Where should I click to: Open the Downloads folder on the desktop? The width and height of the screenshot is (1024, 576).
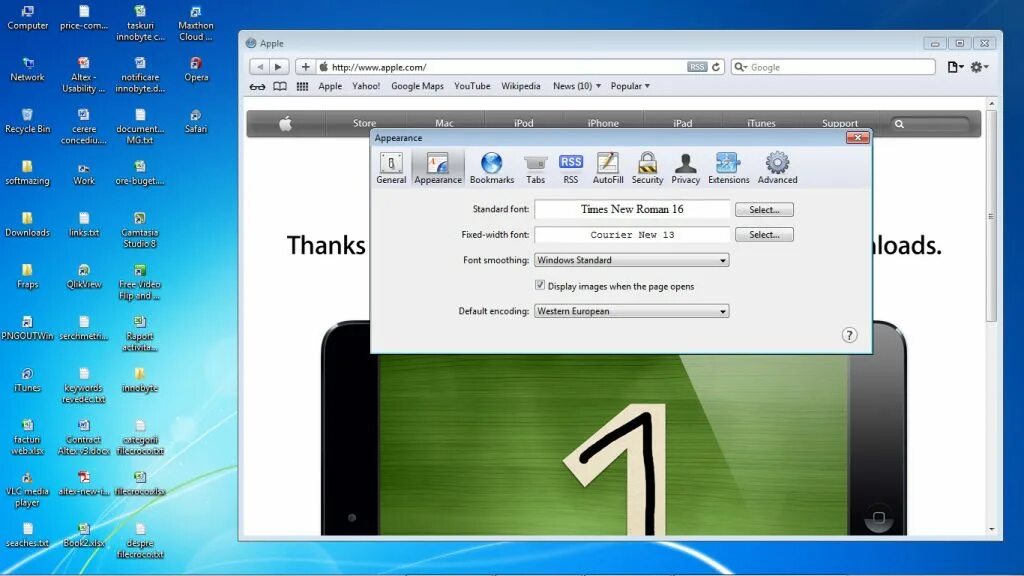pos(27,225)
